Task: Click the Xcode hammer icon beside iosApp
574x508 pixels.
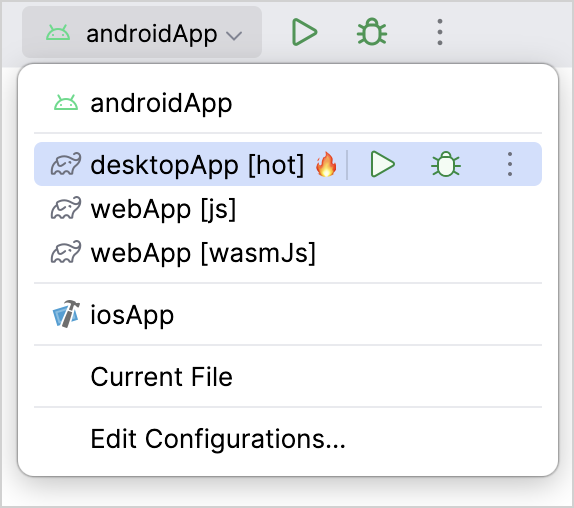Action: 66,314
